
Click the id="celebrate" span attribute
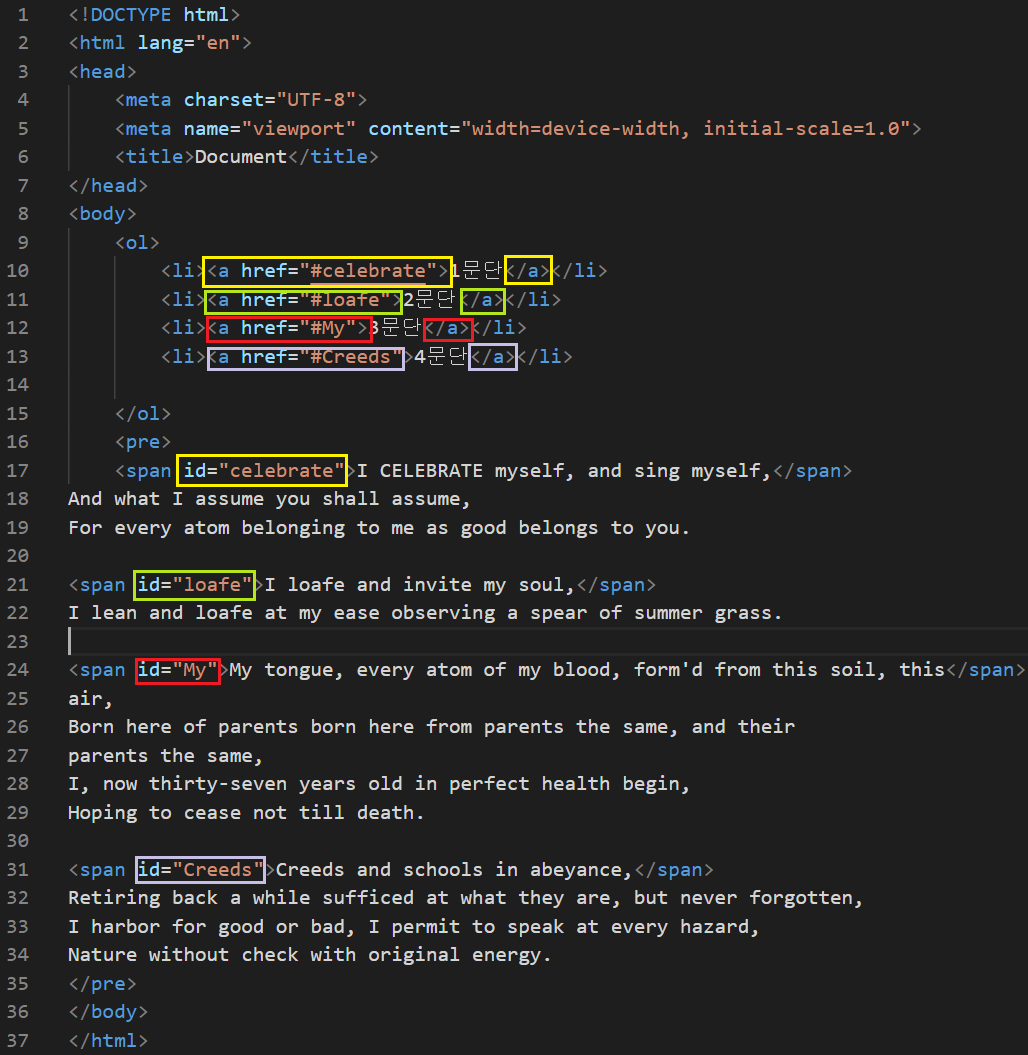click(262, 471)
